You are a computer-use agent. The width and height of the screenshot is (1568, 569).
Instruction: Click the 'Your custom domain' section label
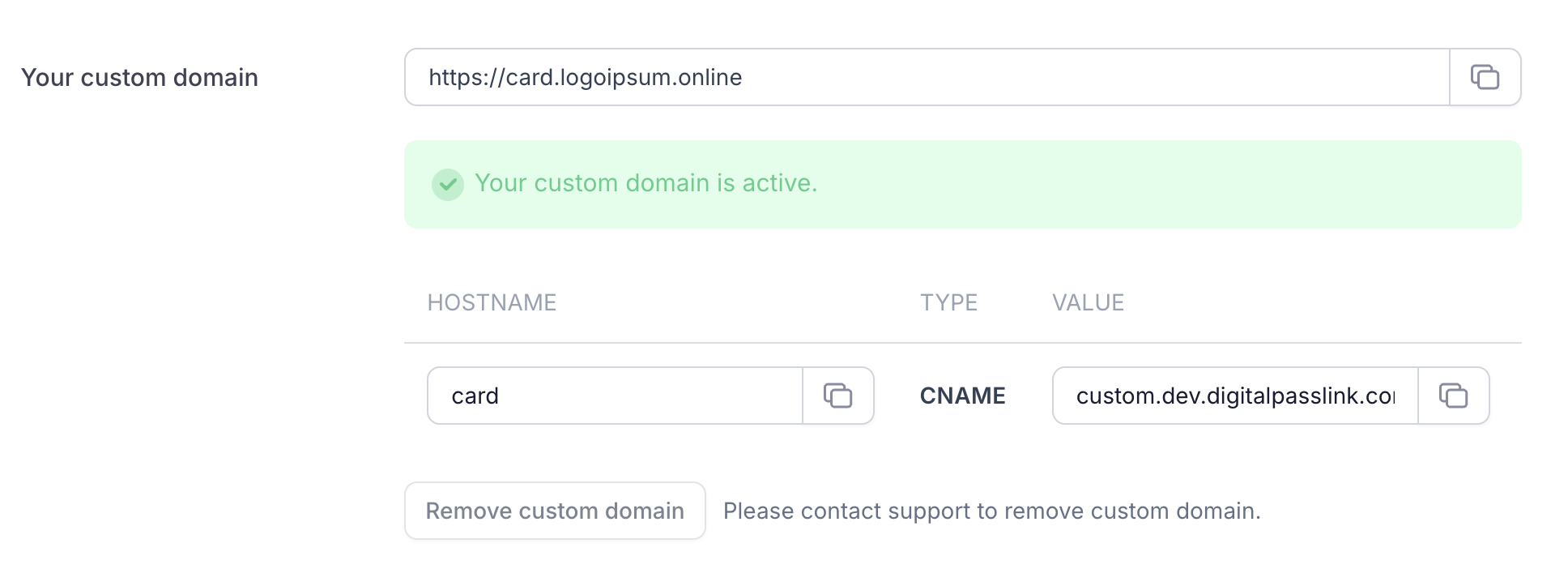[139, 77]
